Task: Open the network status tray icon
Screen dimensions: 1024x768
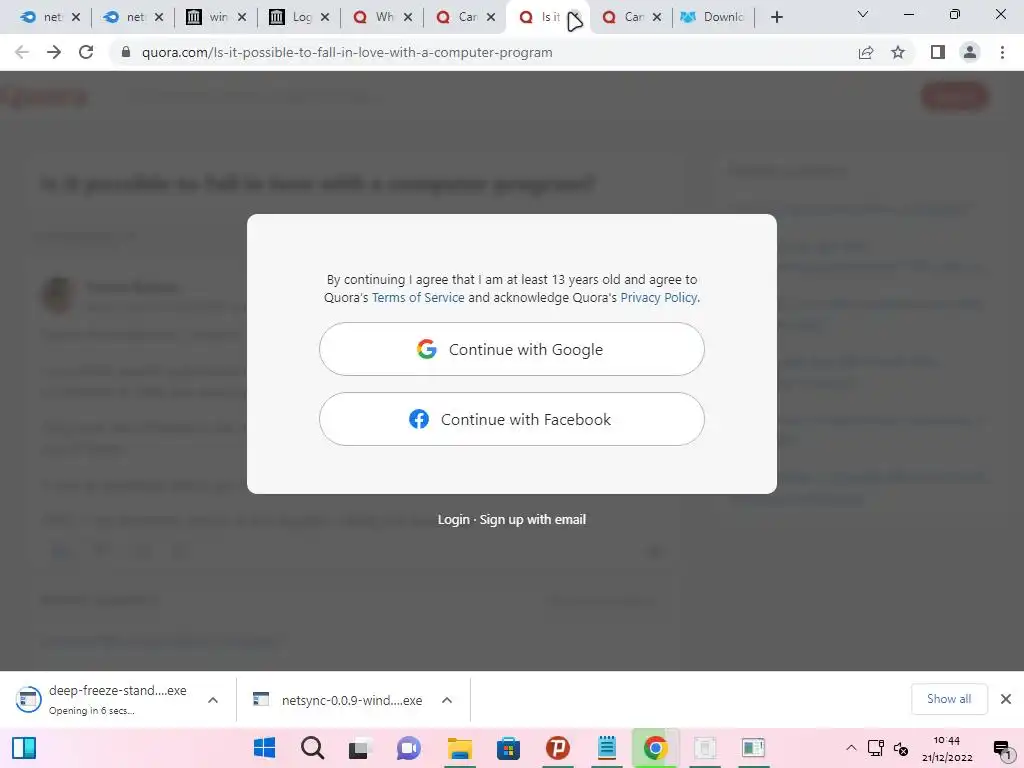Action: click(x=876, y=748)
